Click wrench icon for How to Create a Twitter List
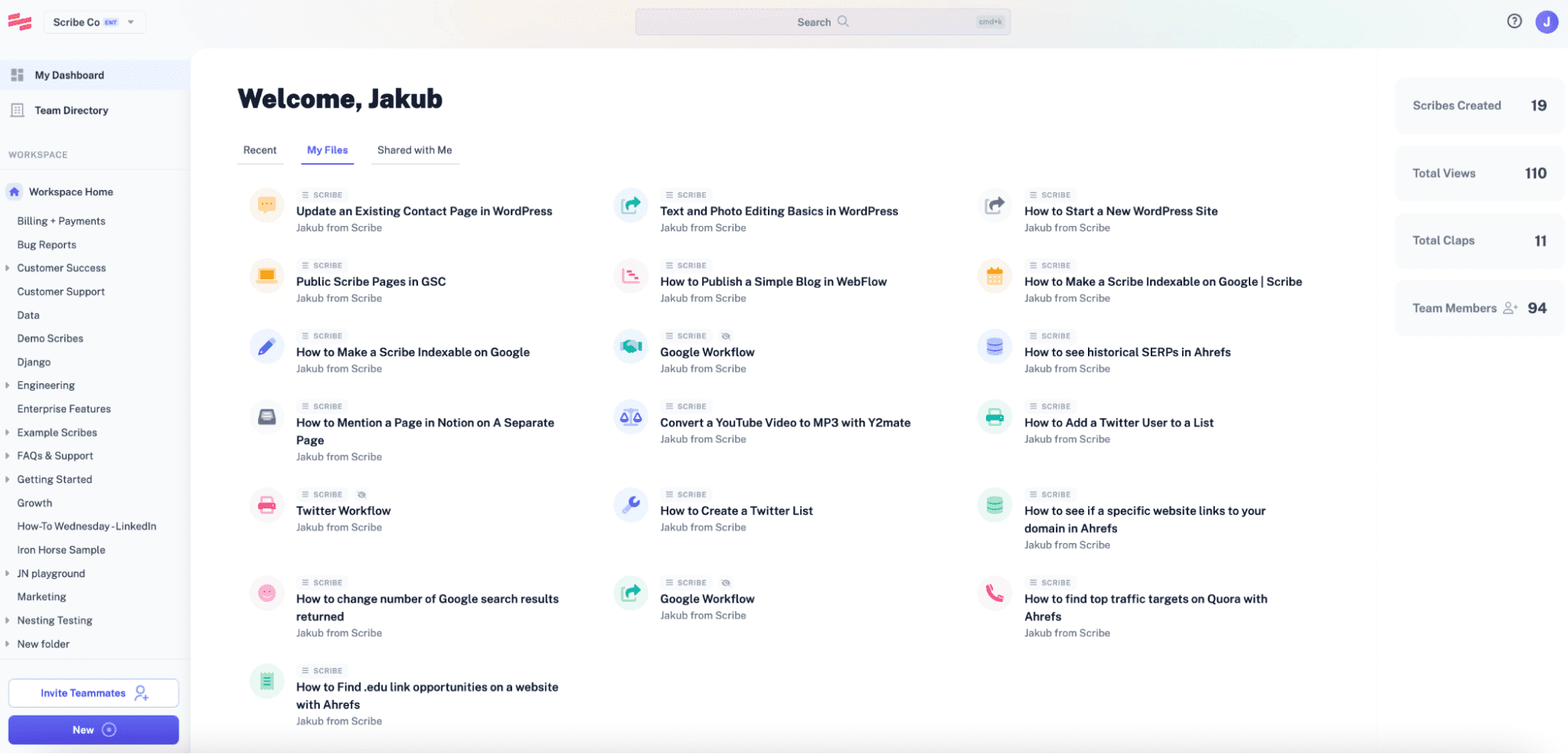This screenshot has height=754, width=1568. (631, 504)
